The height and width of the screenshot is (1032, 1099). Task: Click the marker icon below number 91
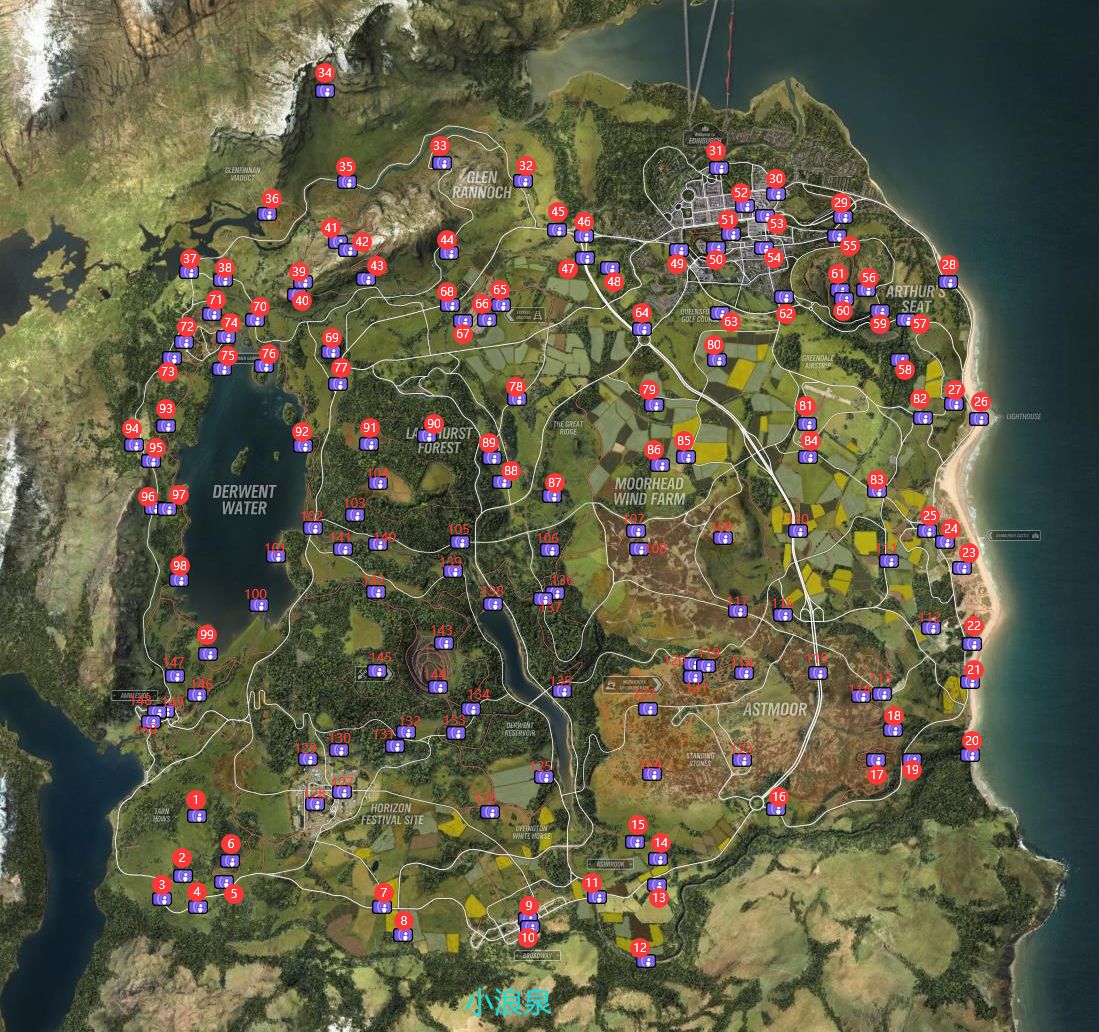[369, 444]
